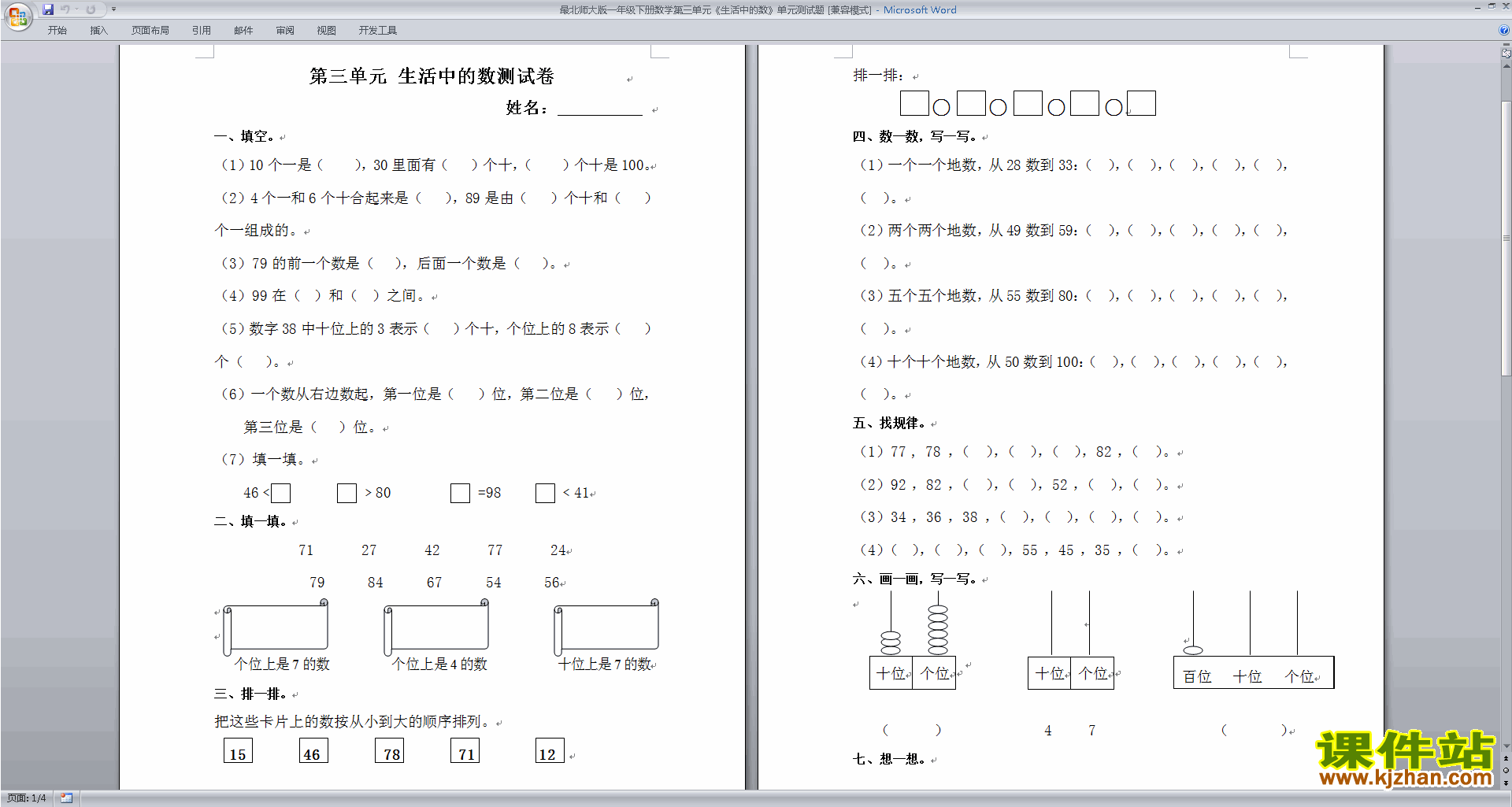
Task: Undo the last action
Action: [65, 9]
